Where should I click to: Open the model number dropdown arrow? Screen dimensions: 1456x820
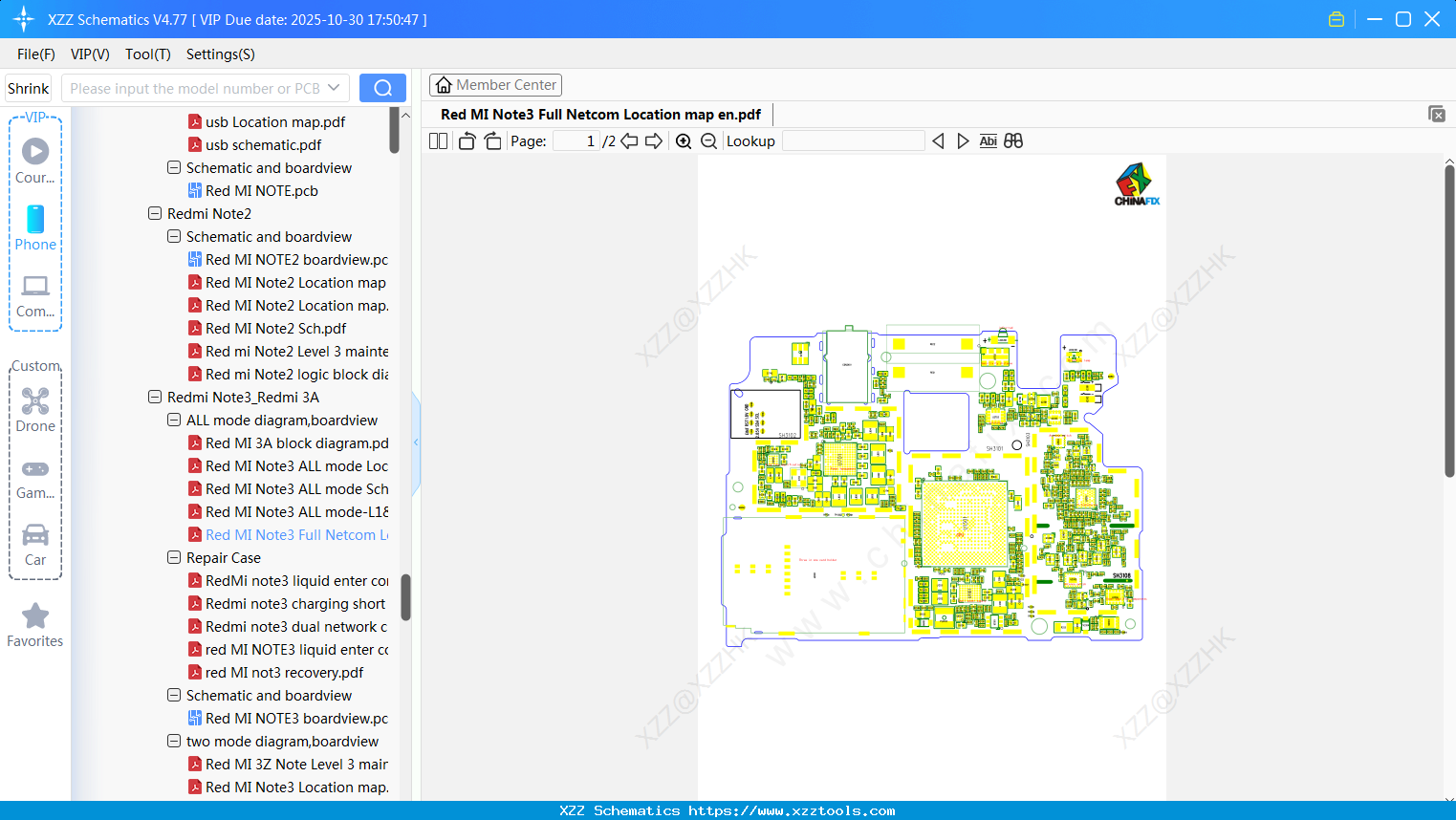point(334,88)
